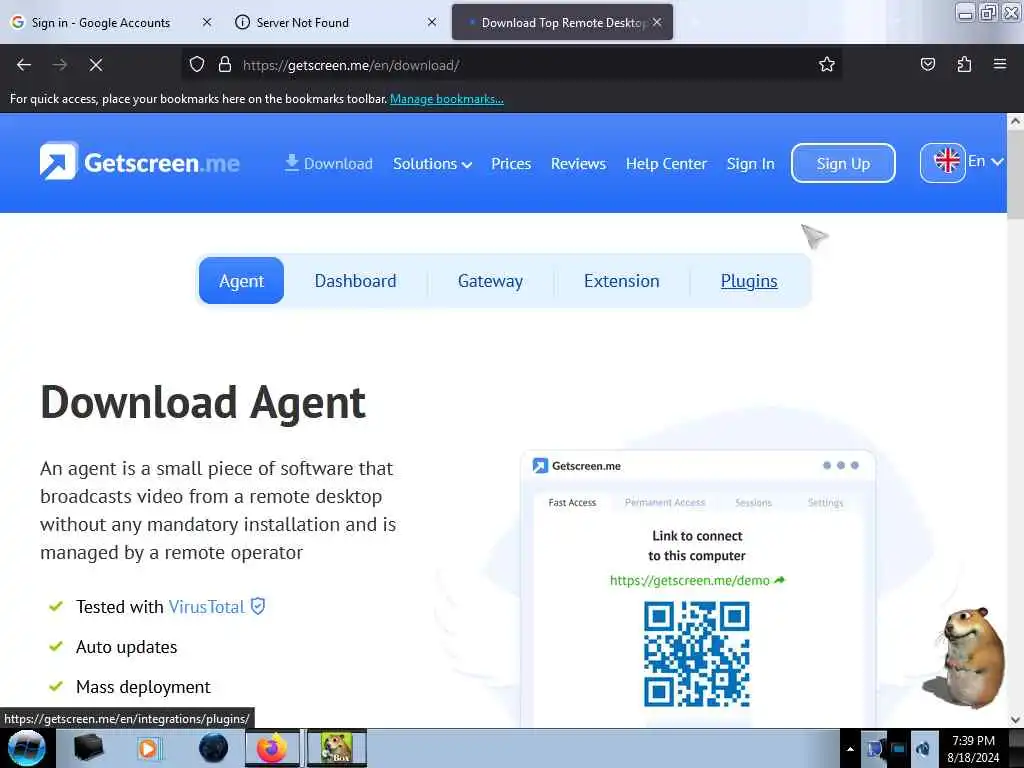1024x768 pixels.
Task: Click the Mass deployment list item
Action: tap(143, 686)
